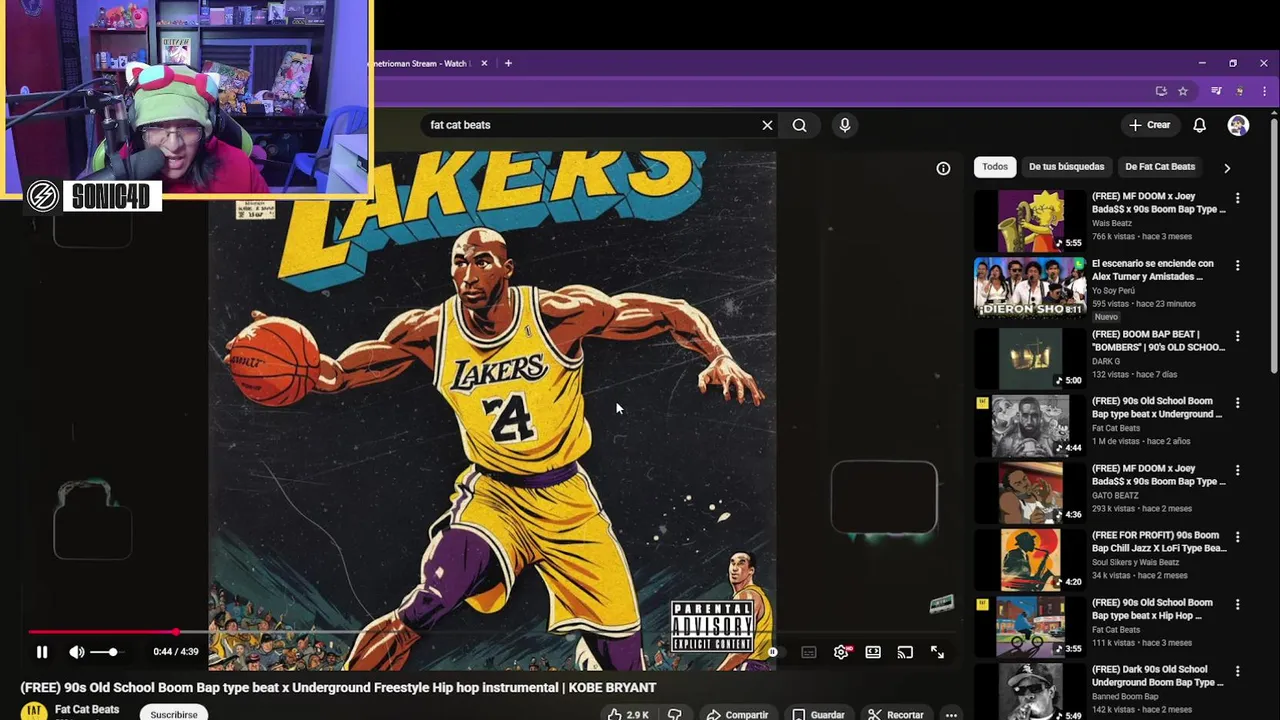Bookmark this page with star icon

coord(1183,91)
